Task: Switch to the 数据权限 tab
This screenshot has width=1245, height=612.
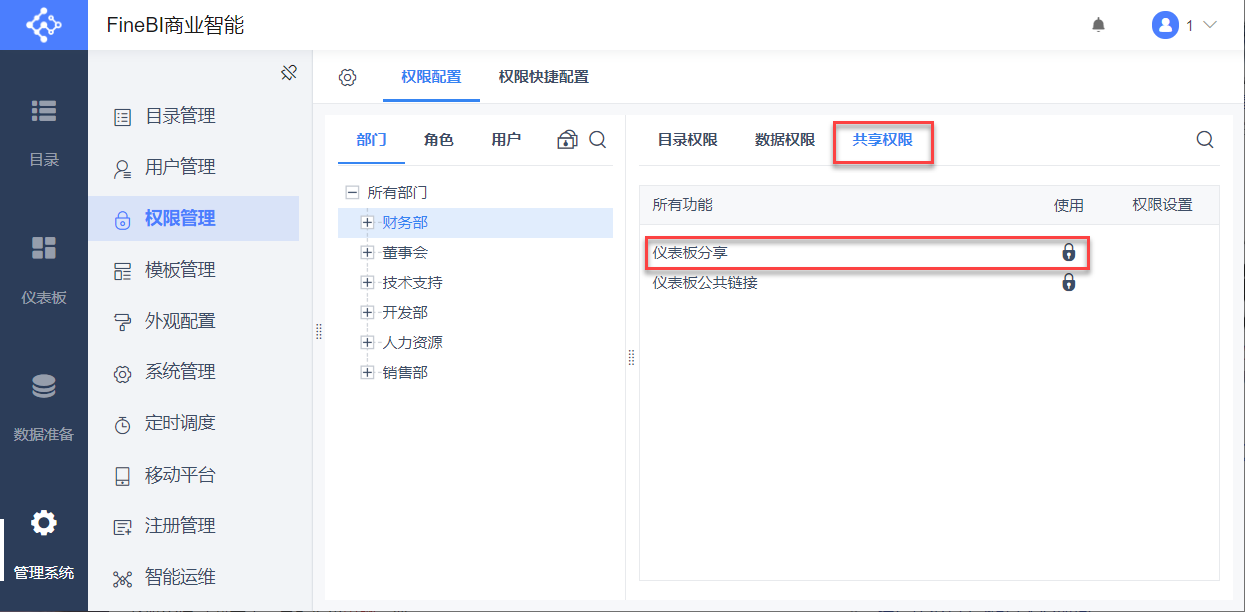Action: pyautogui.click(x=785, y=140)
